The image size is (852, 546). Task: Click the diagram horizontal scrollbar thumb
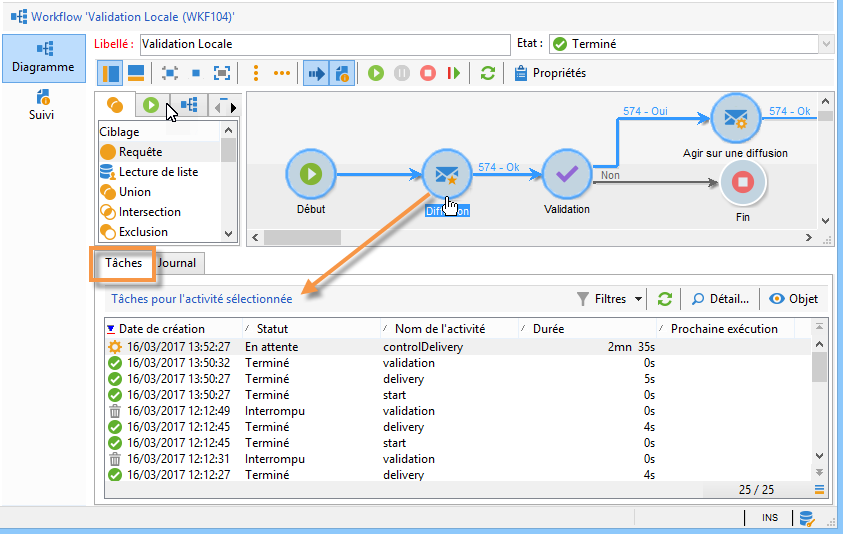tap(302, 237)
